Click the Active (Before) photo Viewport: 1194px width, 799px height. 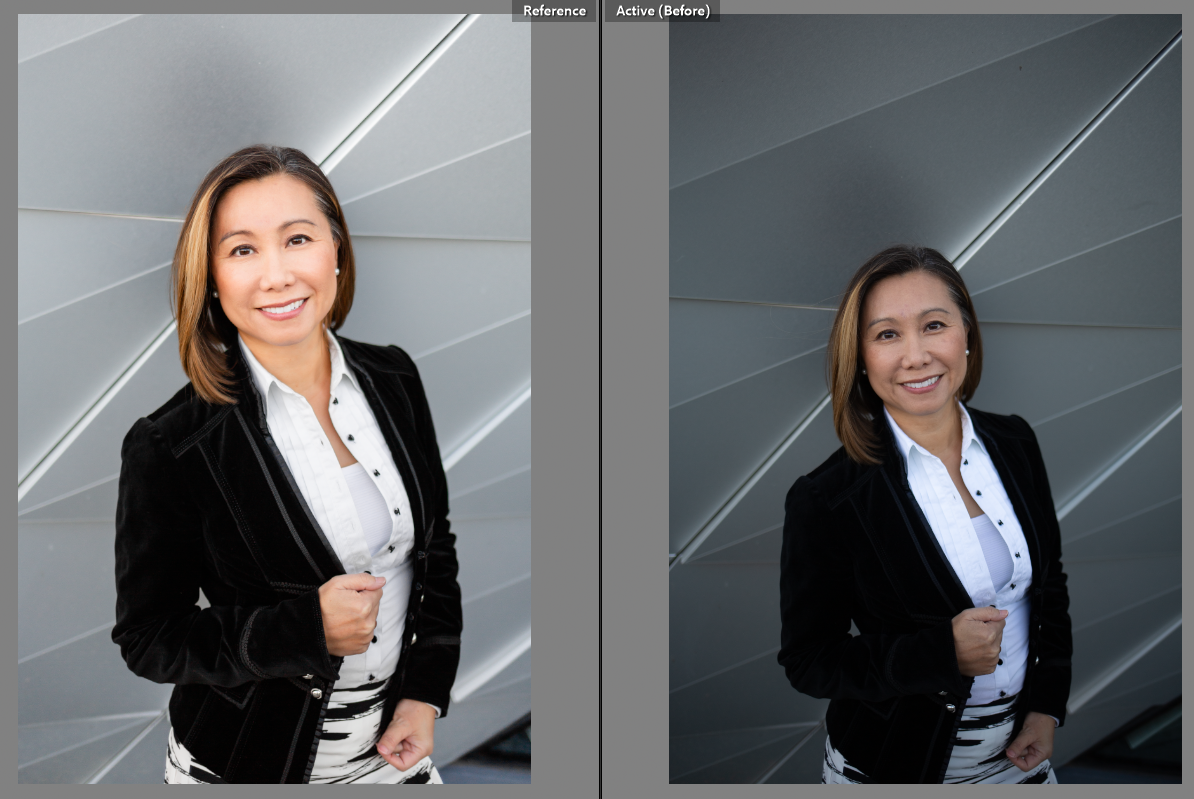click(925, 398)
